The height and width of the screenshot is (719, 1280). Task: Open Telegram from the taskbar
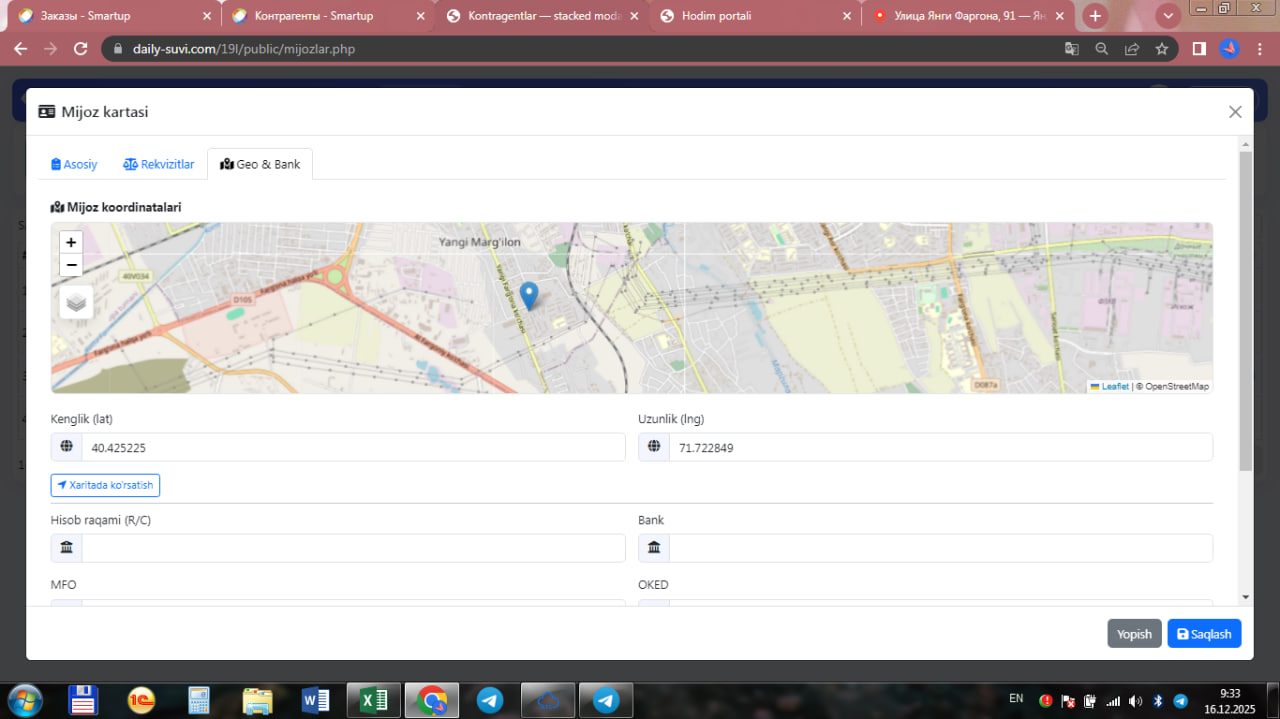(490, 700)
